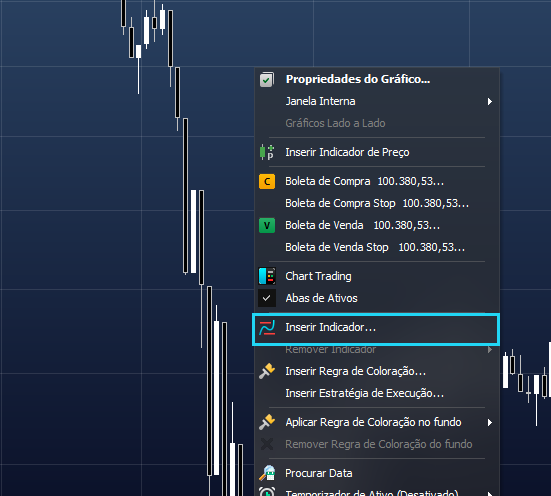The width and height of the screenshot is (551, 496).
Task: Click the Chart Trading icon
Action: [x=267, y=276]
